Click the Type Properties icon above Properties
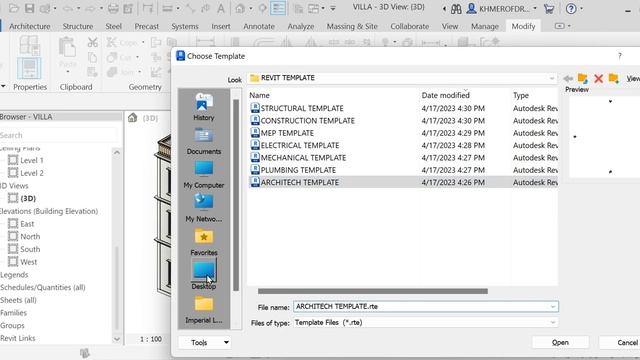 click(29, 45)
